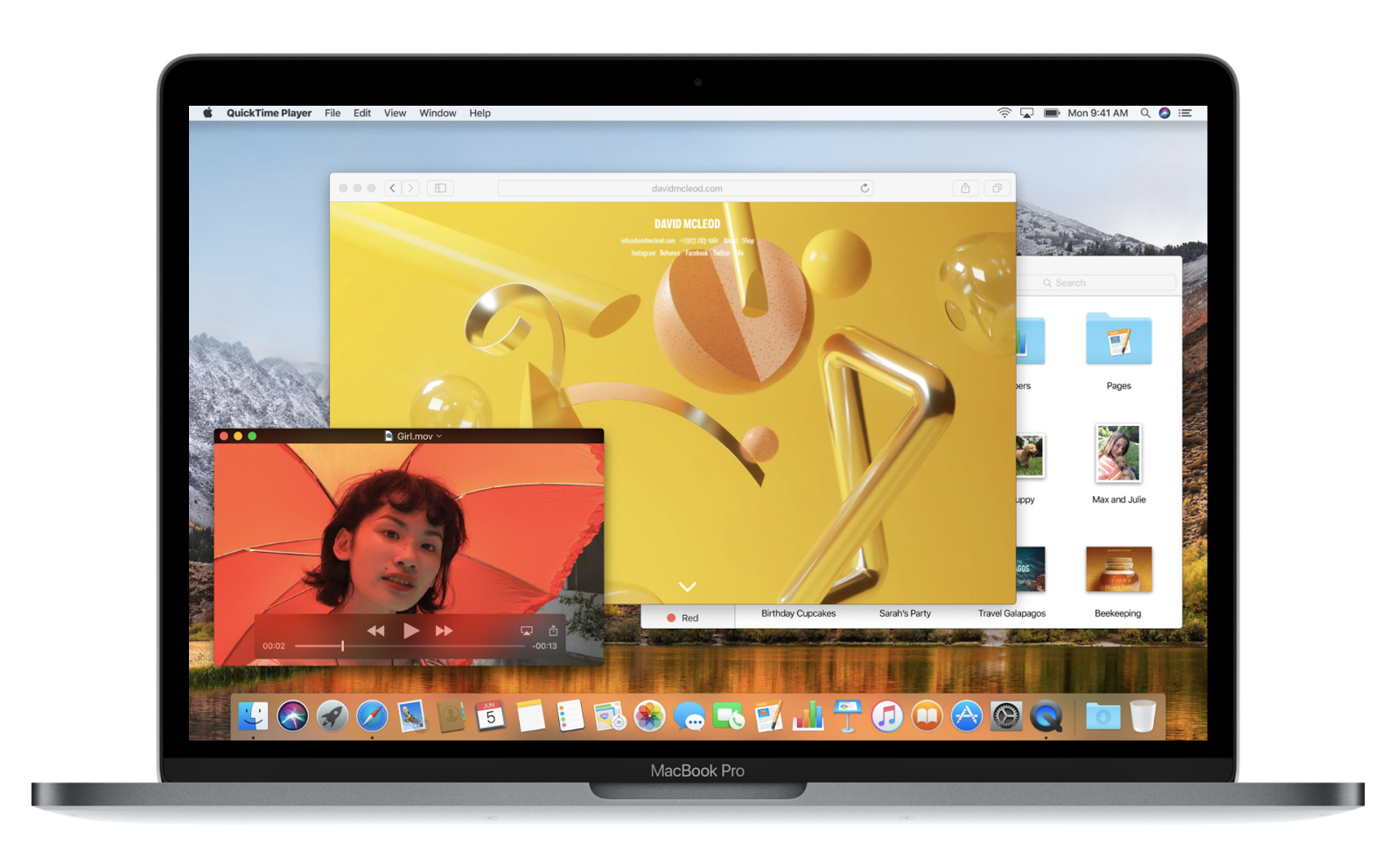This screenshot has height=865, width=1400.
Task: Open Safari compass icon in Dock
Action: point(372,716)
